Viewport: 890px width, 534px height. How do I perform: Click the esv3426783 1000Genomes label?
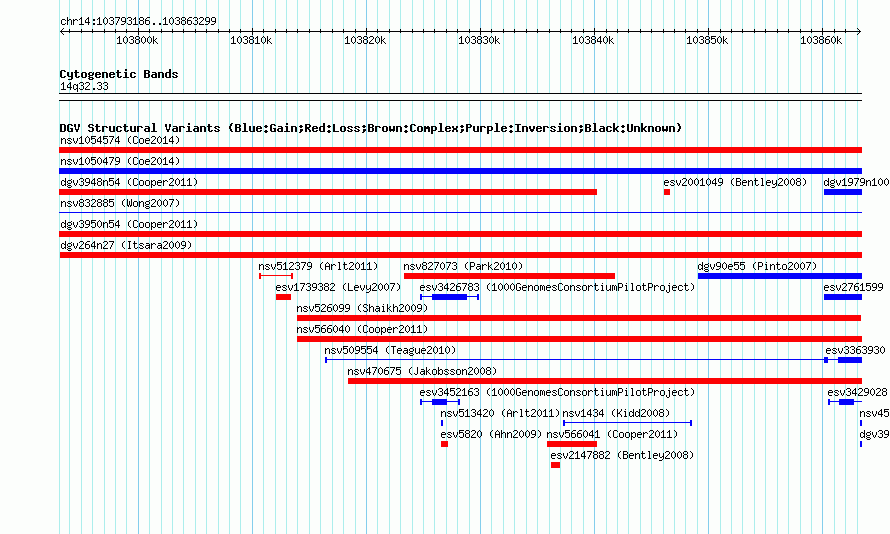[x=557, y=287]
